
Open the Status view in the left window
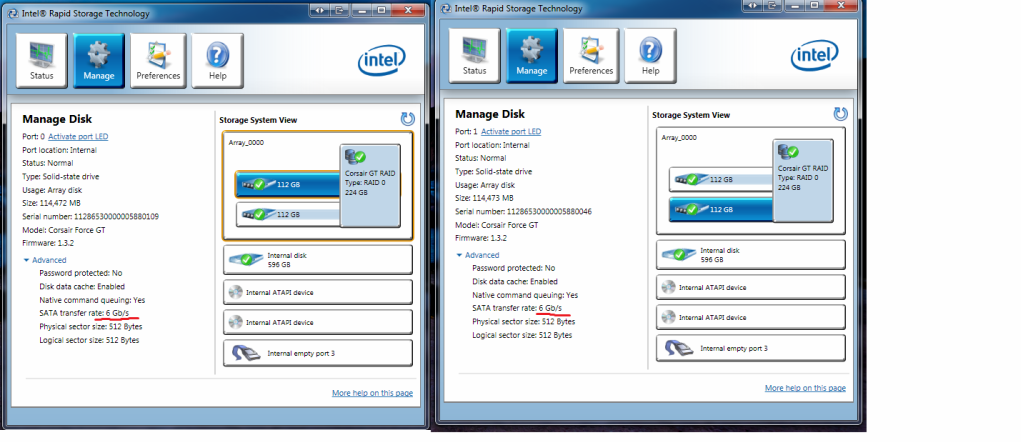tap(42, 60)
